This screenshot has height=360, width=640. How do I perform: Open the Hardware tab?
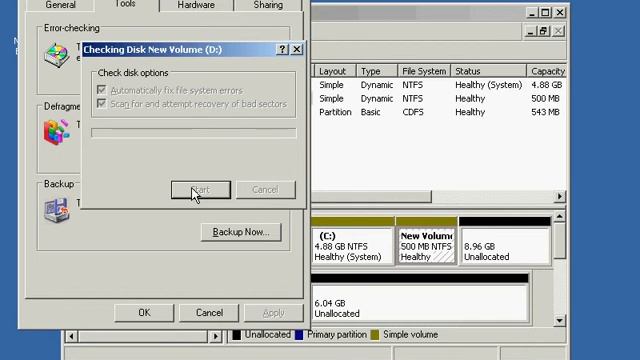(196, 5)
